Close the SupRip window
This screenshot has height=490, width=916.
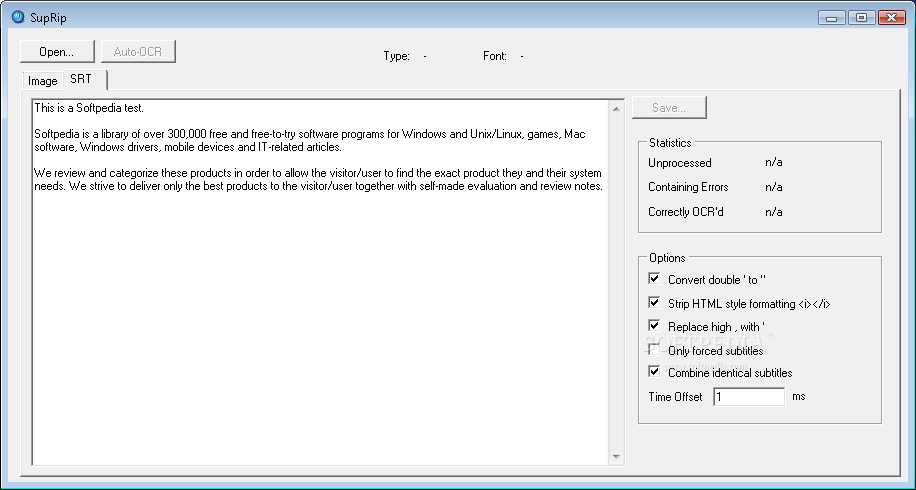click(891, 18)
